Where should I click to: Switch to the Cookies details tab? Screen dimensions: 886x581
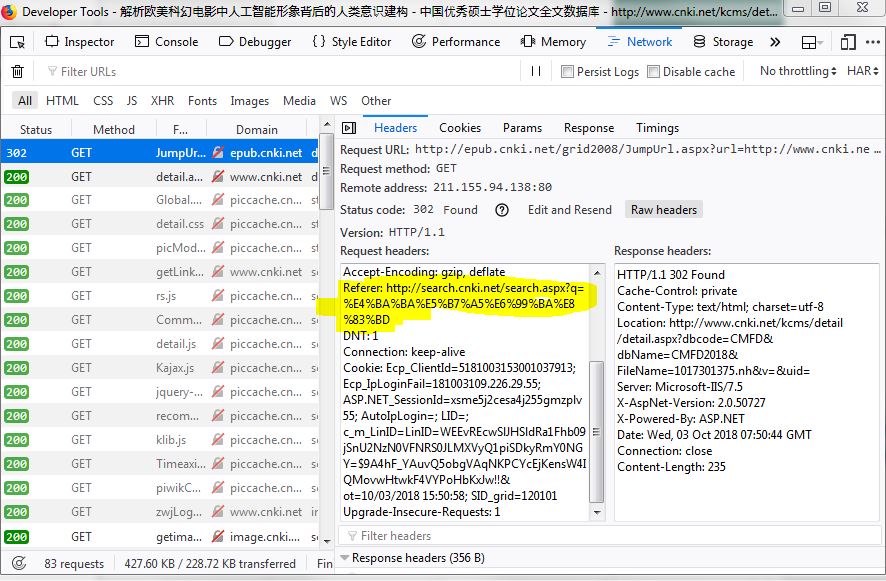tap(460, 128)
